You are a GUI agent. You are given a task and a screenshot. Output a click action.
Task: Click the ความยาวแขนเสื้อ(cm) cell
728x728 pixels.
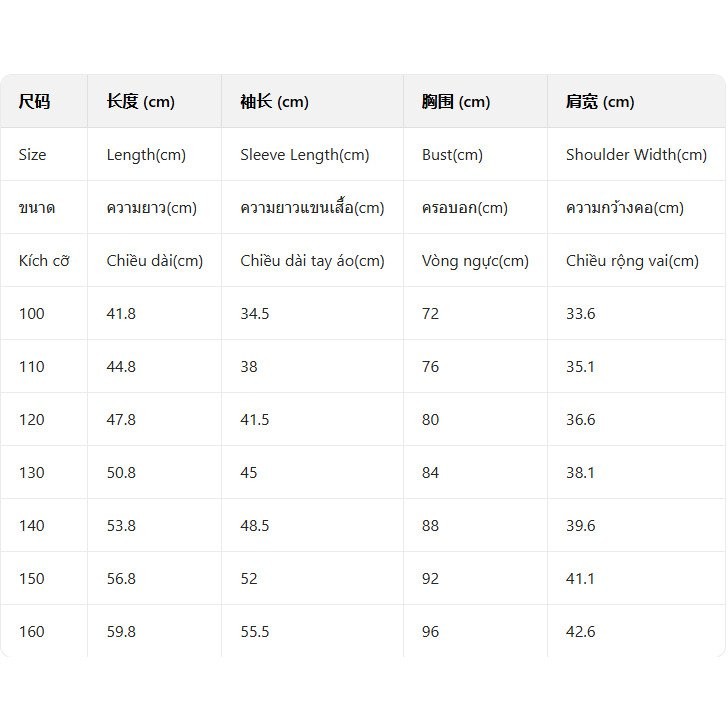312,208
